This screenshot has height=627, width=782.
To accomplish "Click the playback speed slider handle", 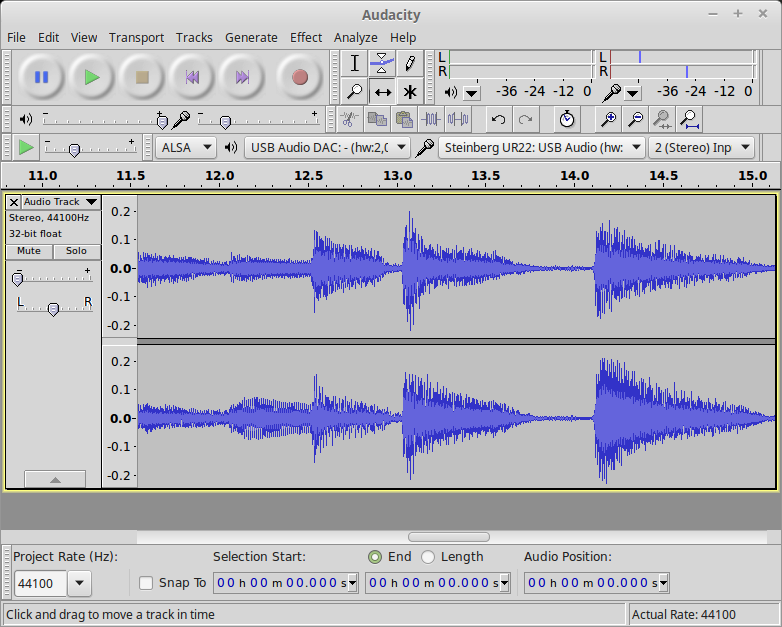I will click(74, 150).
